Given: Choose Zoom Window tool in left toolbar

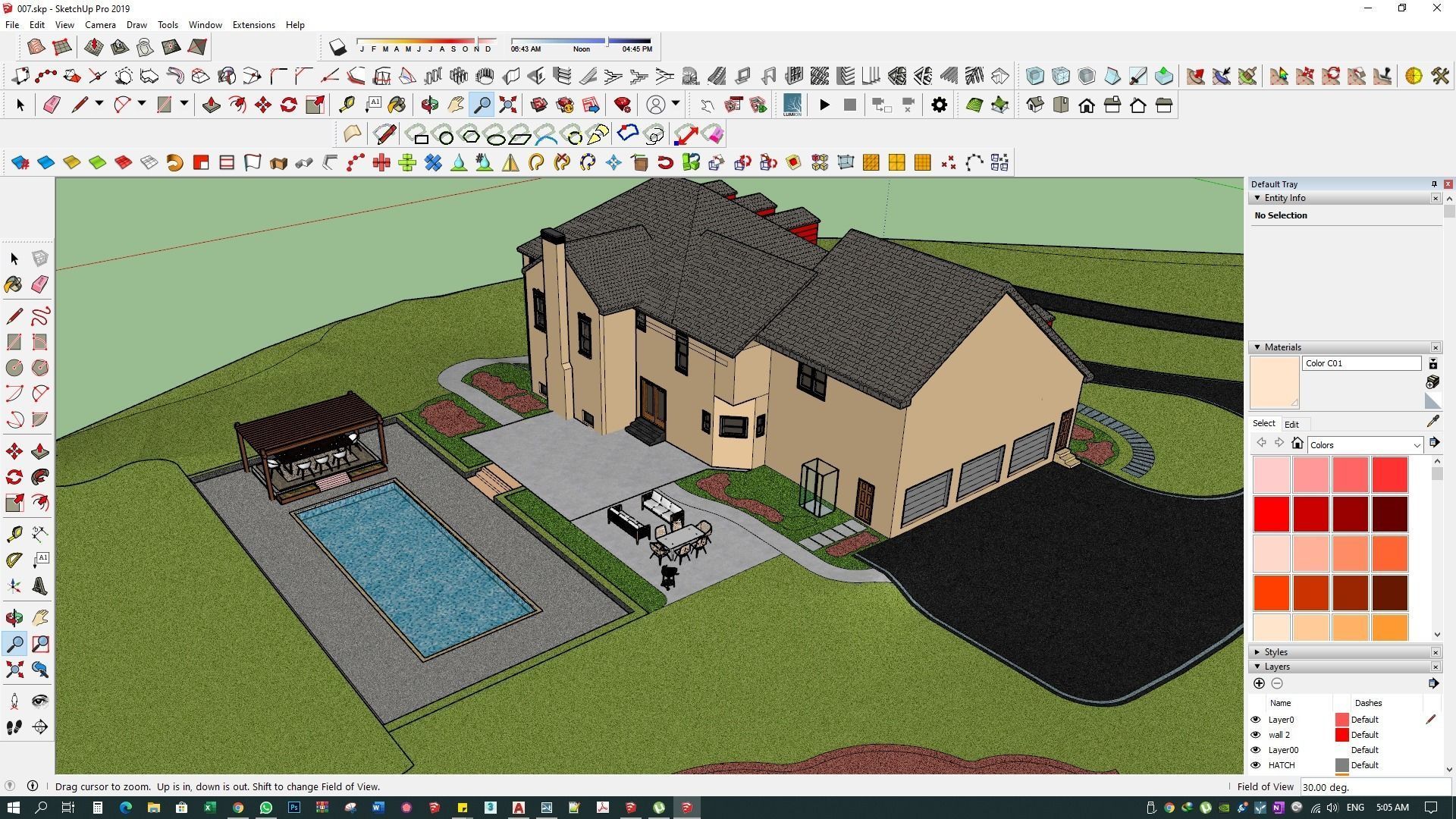Looking at the screenshot, I should 40,644.
